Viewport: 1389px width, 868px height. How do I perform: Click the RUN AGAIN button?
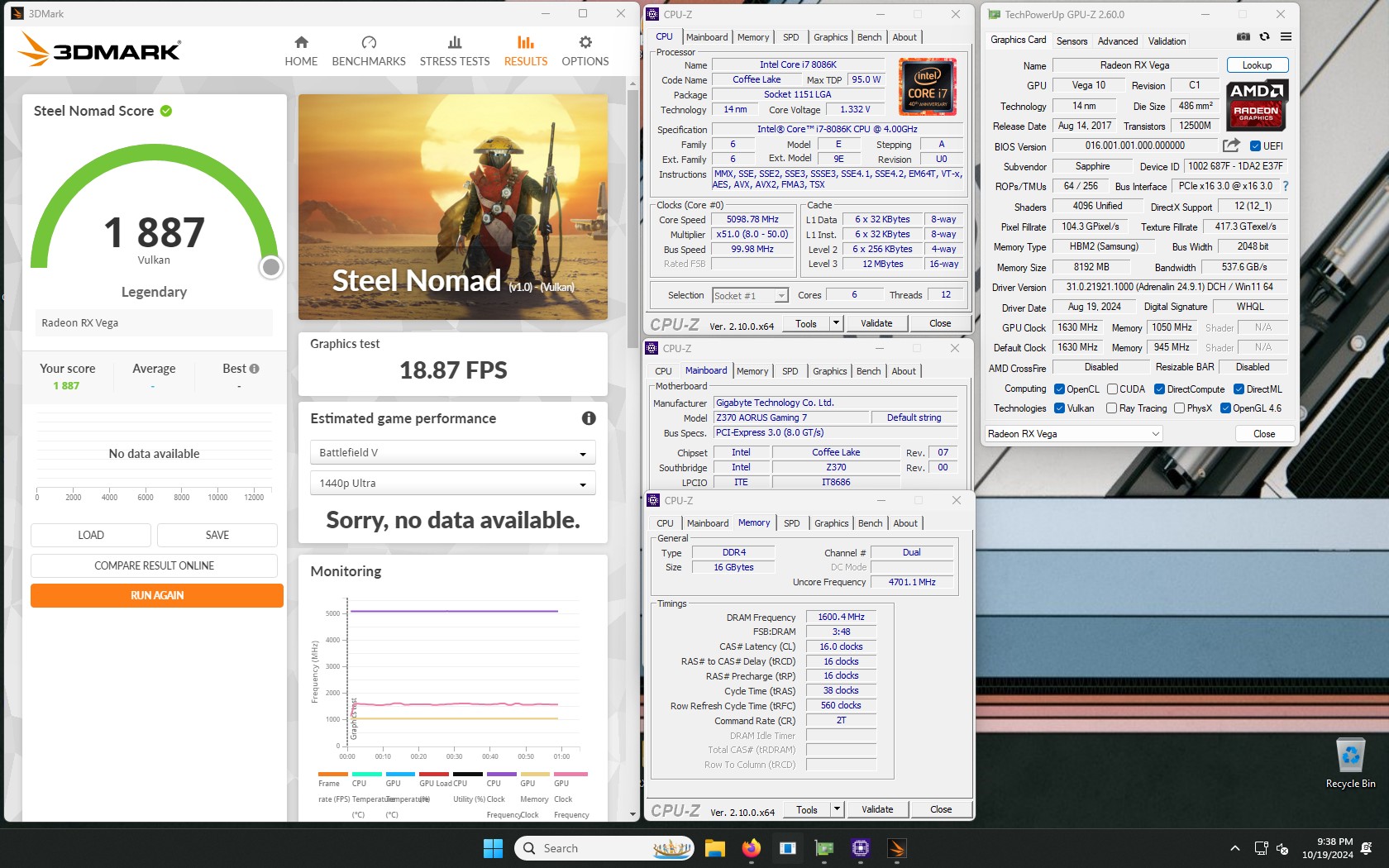[157, 596]
